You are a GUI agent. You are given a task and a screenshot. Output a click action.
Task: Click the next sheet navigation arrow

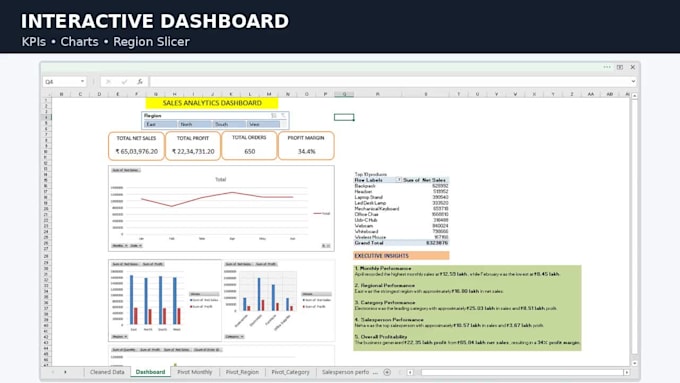coord(65,372)
